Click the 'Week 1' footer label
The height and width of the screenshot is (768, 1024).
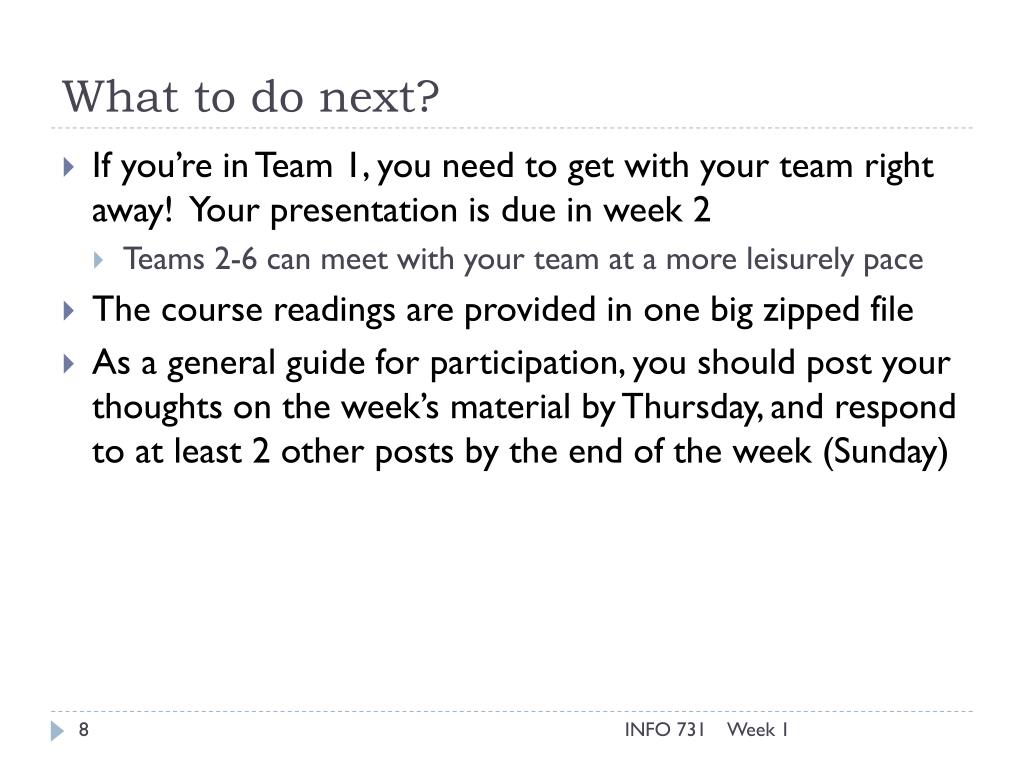pyautogui.click(x=758, y=729)
